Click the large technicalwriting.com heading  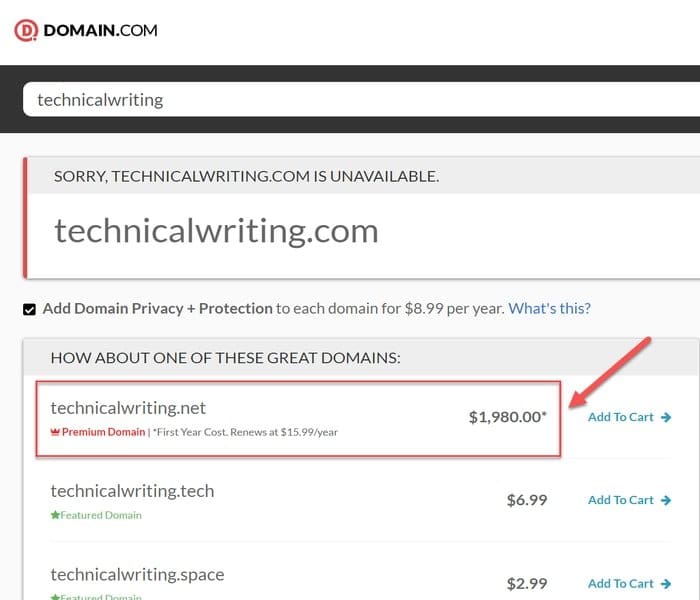click(x=216, y=231)
